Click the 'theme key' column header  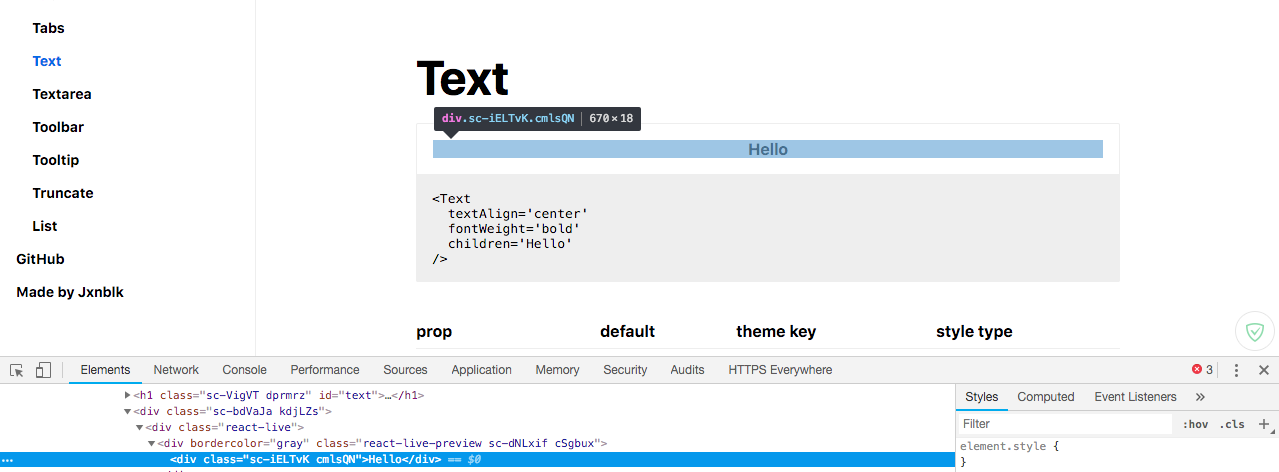coord(776,331)
